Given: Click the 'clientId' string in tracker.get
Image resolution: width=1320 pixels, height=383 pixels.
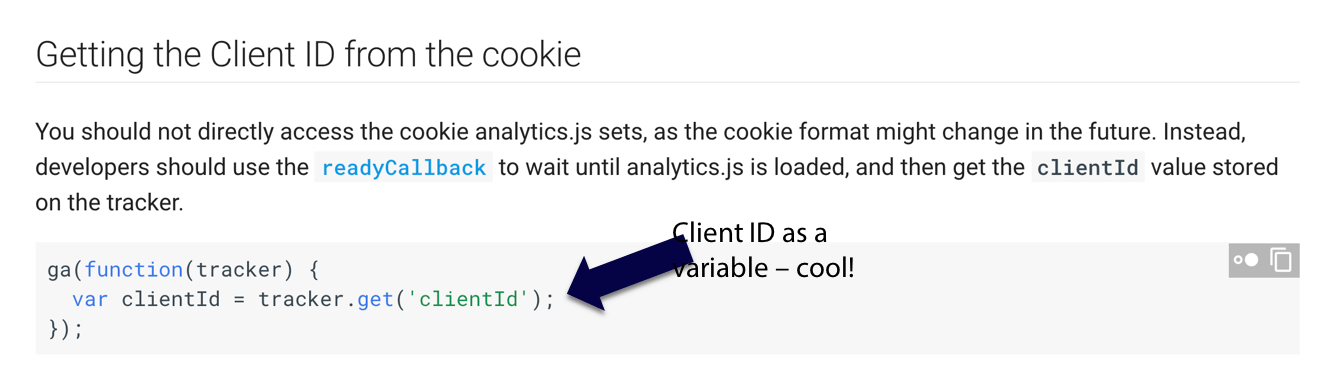Looking at the screenshot, I should point(468,299).
